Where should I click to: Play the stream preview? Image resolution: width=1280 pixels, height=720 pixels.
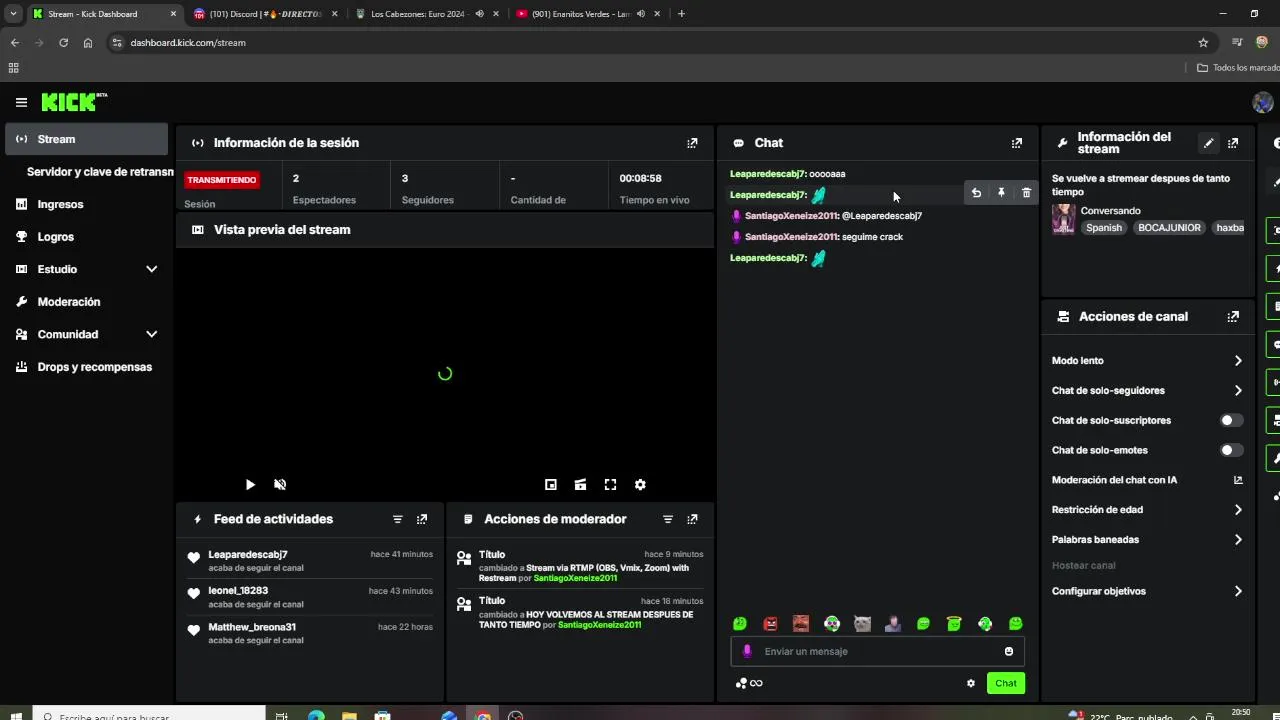(x=250, y=484)
